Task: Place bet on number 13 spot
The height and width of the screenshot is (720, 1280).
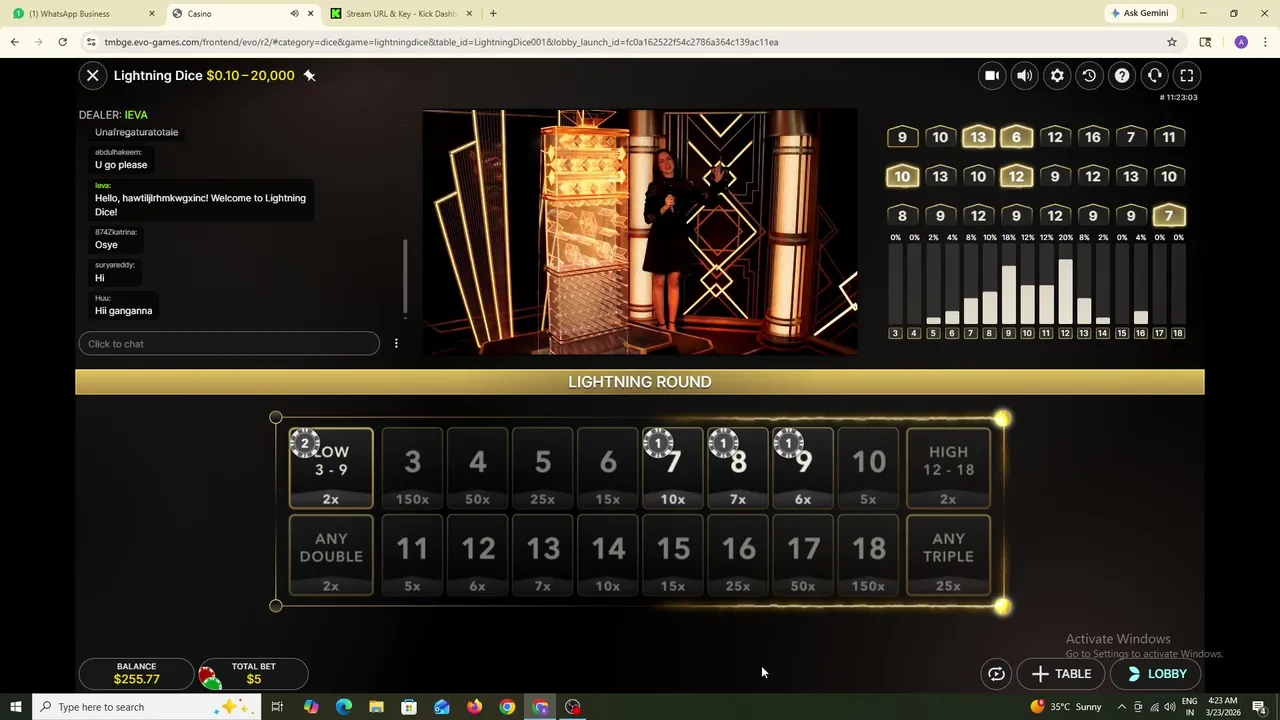Action: (x=543, y=555)
